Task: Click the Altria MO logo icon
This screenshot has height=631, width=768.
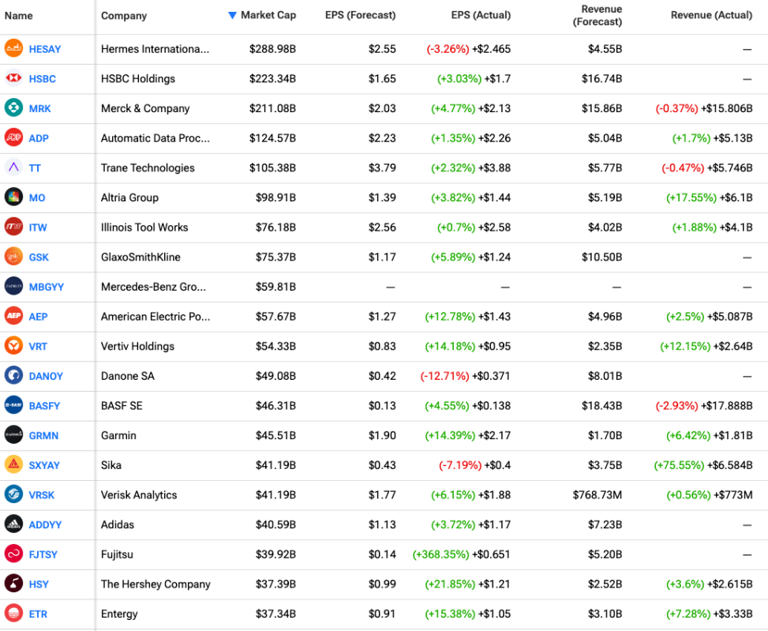Action: 14,197
